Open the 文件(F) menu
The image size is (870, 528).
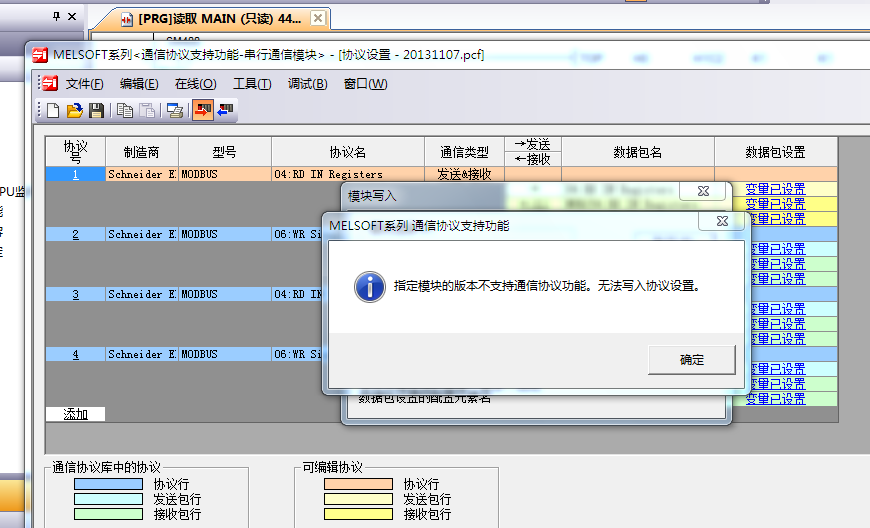click(84, 84)
